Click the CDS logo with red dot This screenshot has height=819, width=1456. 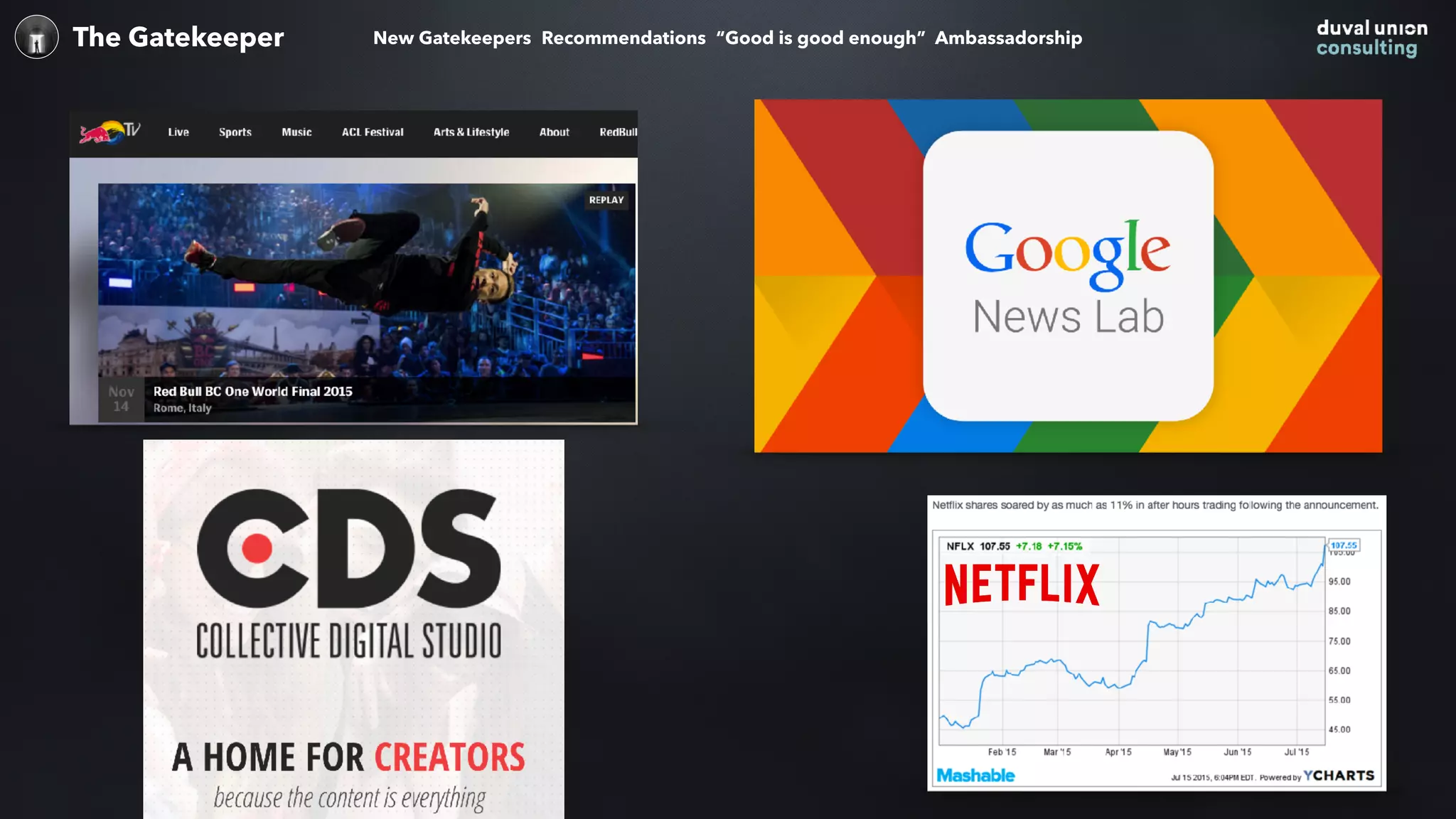click(348, 548)
